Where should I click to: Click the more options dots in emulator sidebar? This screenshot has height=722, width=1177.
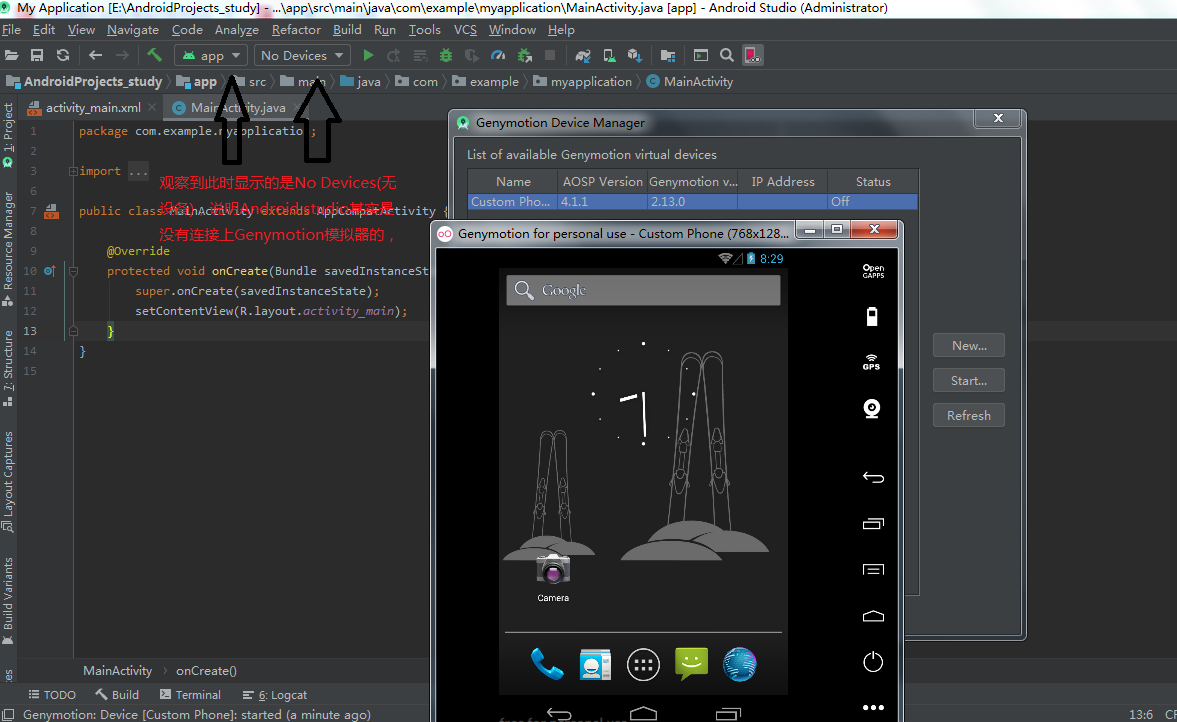click(873, 707)
